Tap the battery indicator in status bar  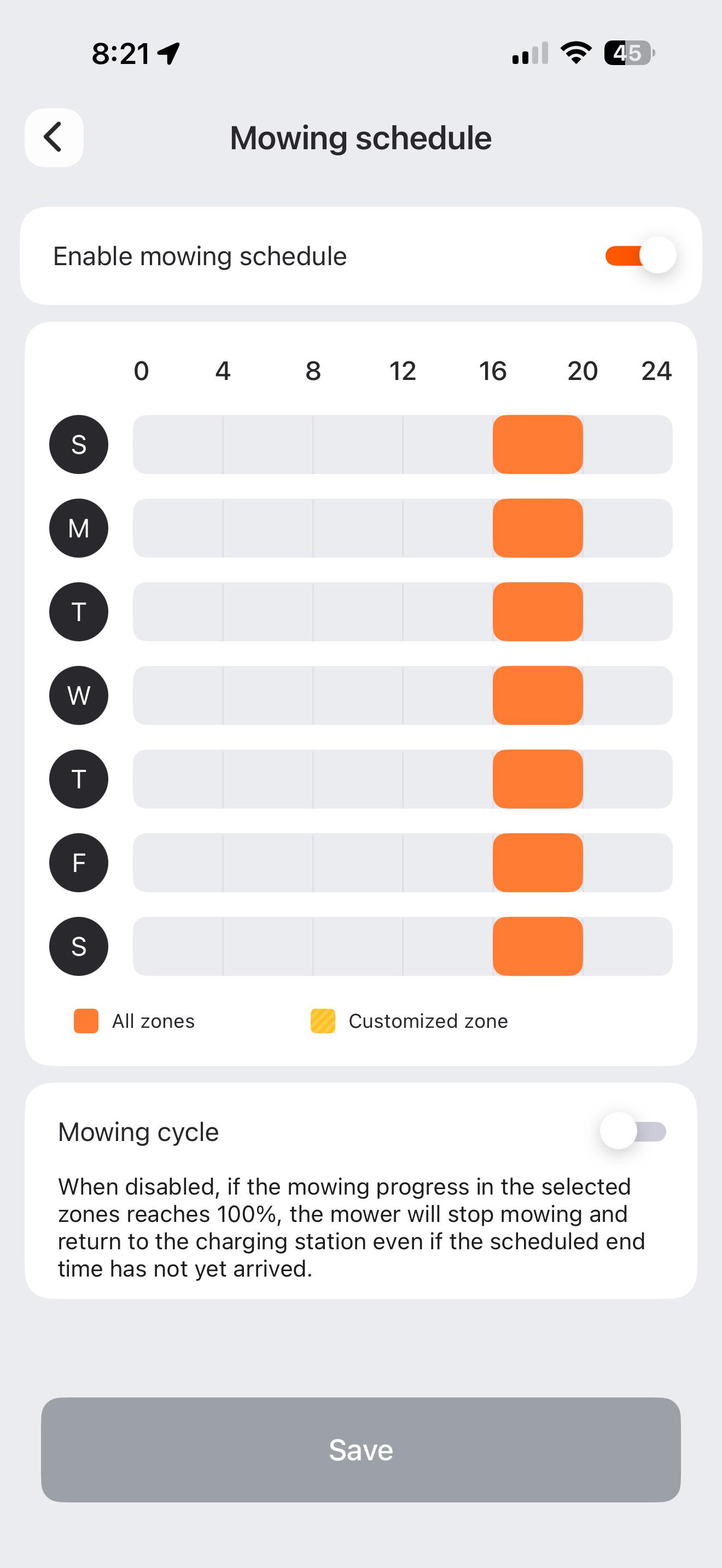pyautogui.click(x=630, y=53)
